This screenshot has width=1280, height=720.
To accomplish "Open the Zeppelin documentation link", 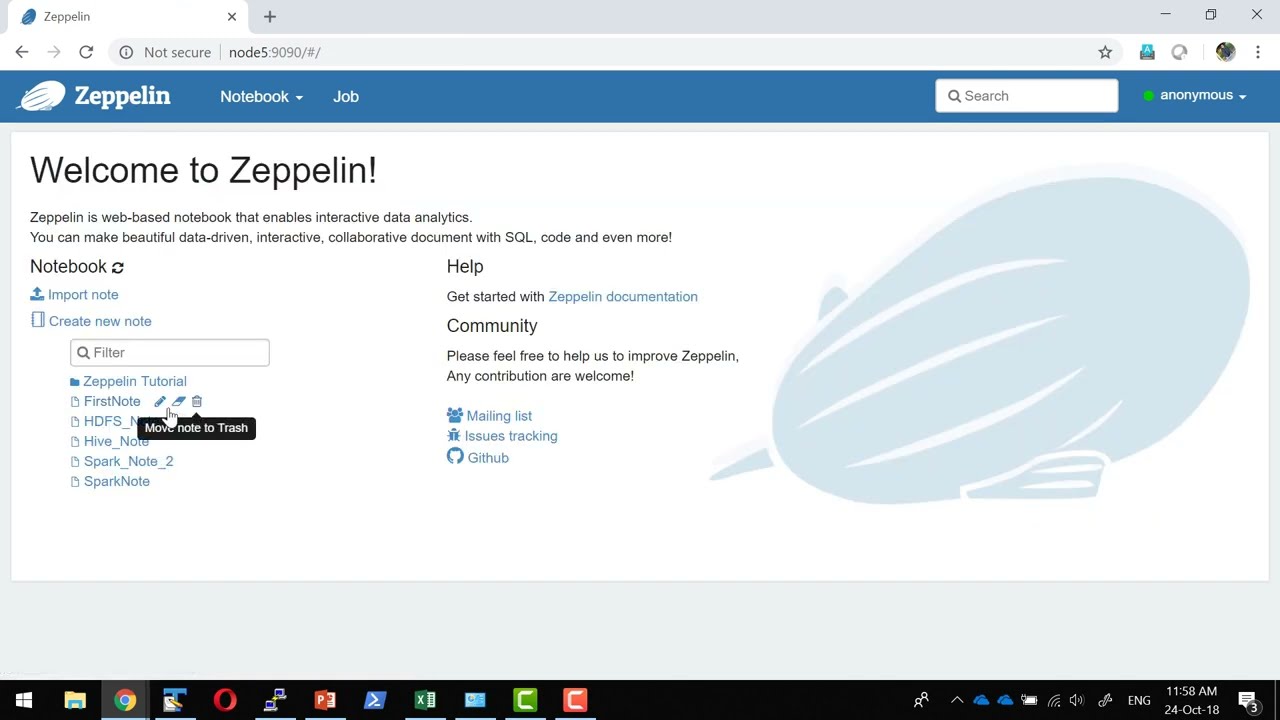I will 623,296.
